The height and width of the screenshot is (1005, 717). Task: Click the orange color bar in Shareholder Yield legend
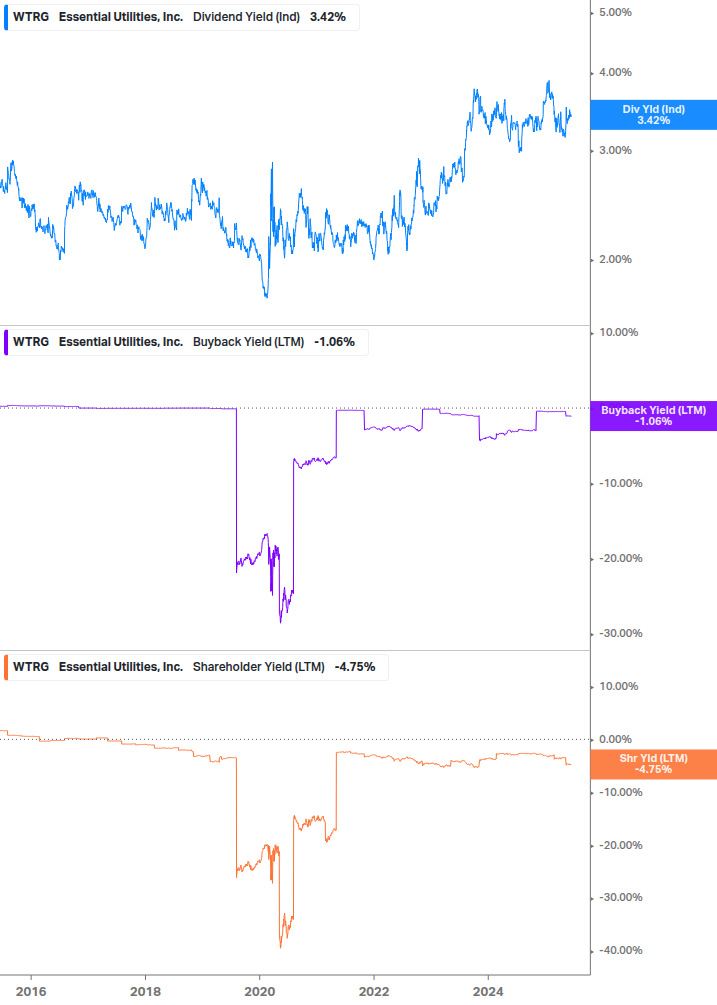click(6, 667)
